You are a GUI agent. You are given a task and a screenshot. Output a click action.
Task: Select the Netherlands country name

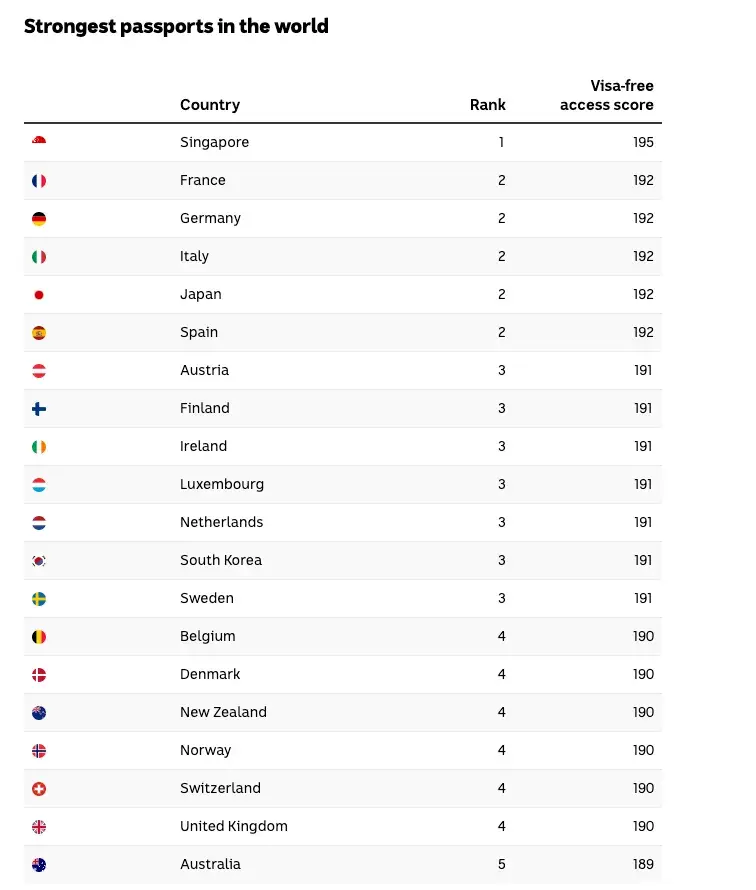coord(221,522)
